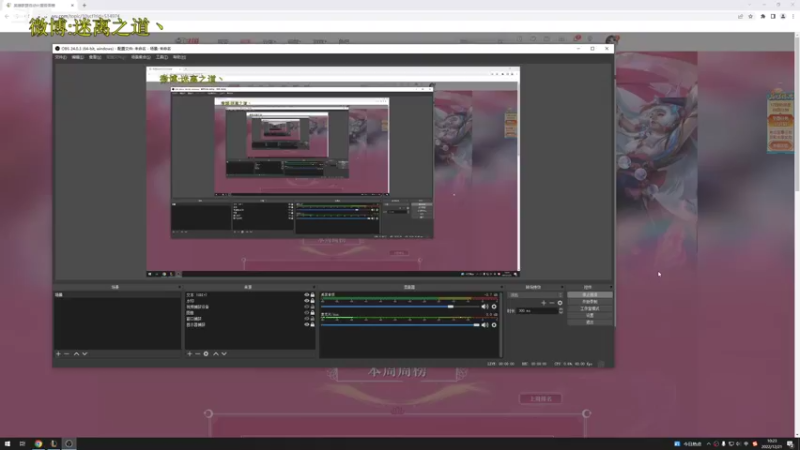Open OBS 文件 menu

point(60,57)
